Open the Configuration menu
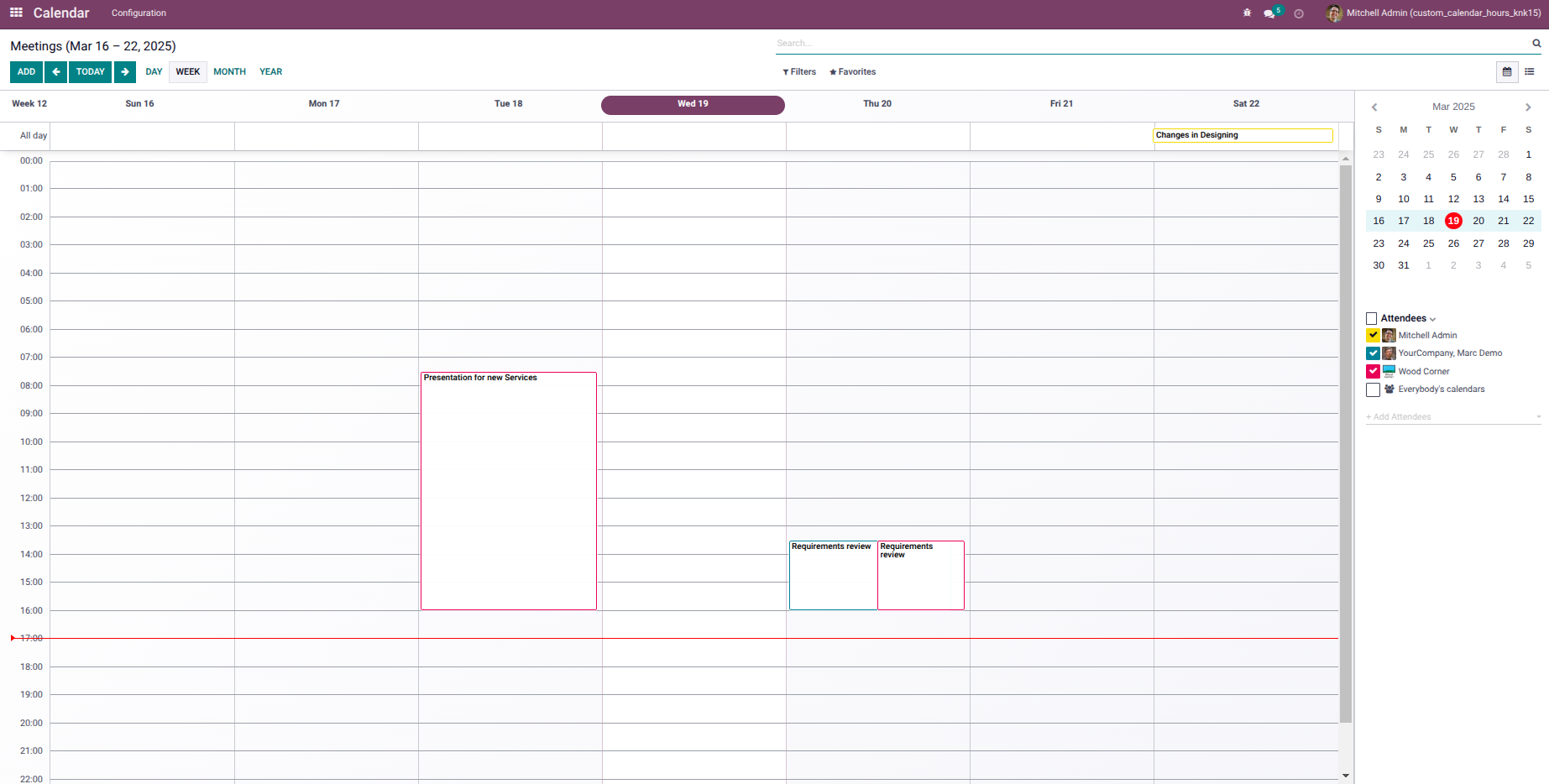 click(x=139, y=13)
